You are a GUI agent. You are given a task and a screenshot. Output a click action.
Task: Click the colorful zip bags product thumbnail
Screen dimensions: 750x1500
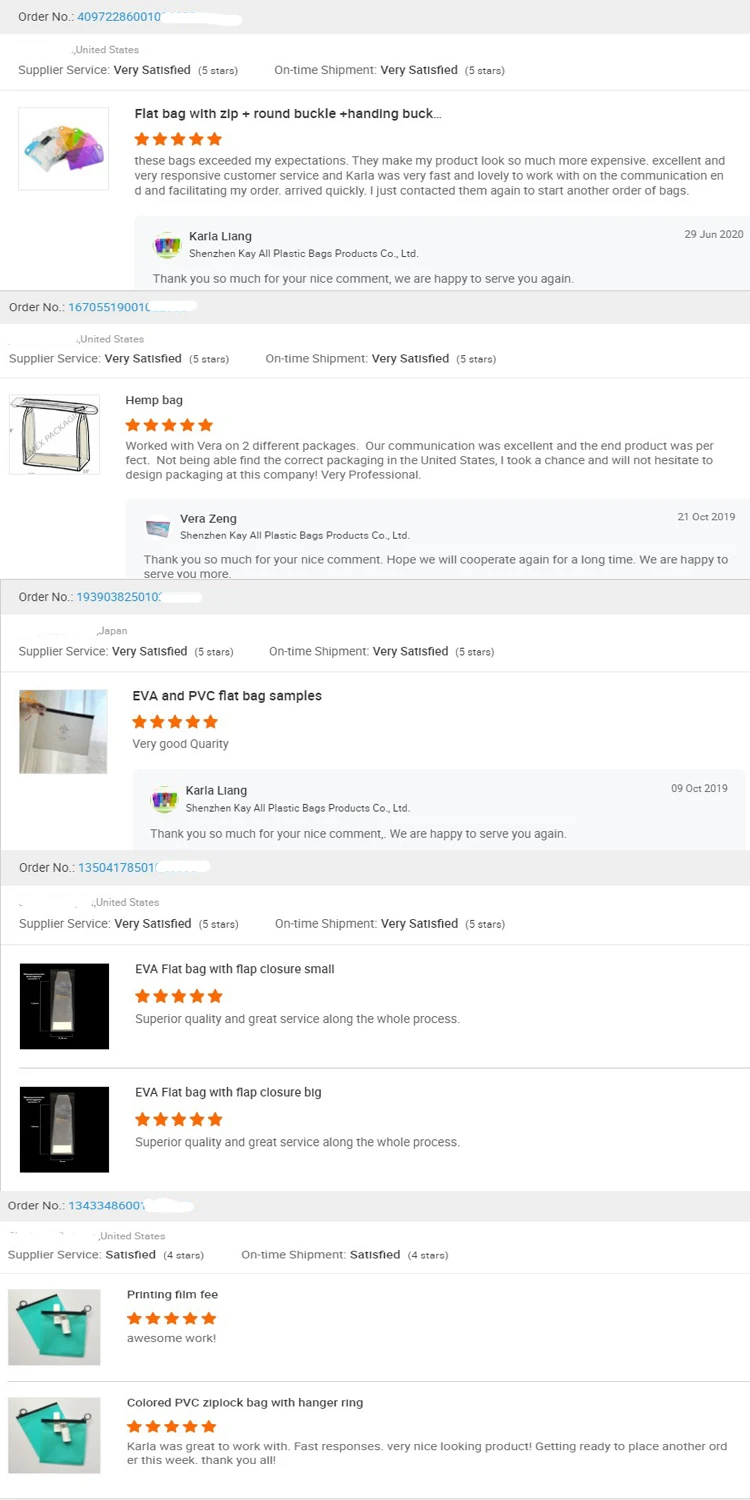[64, 149]
